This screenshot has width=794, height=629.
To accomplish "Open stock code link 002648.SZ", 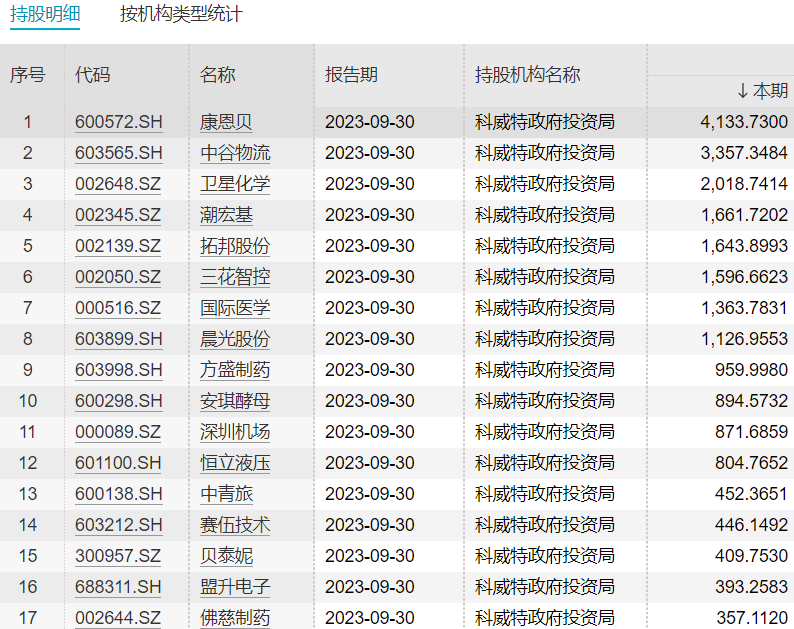I will click(x=117, y=184).
